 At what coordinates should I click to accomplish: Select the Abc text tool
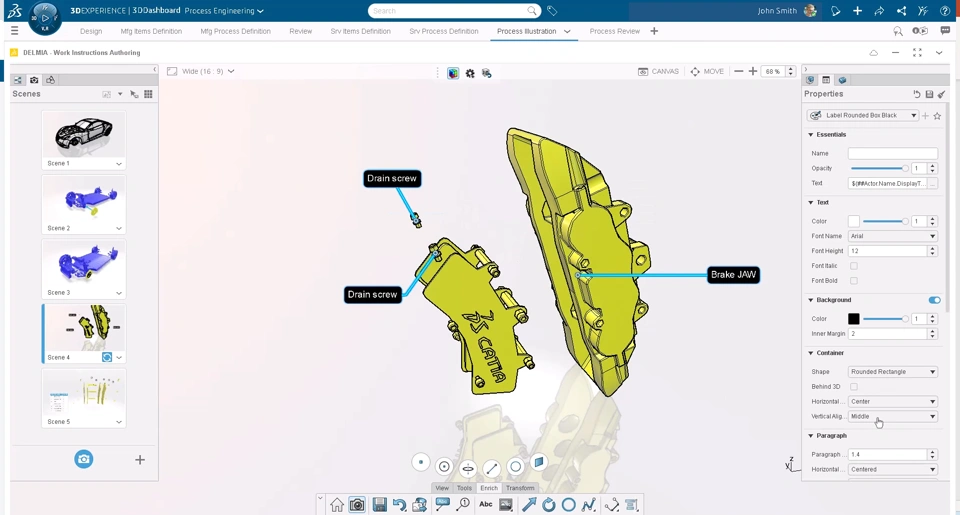[486, 505]
